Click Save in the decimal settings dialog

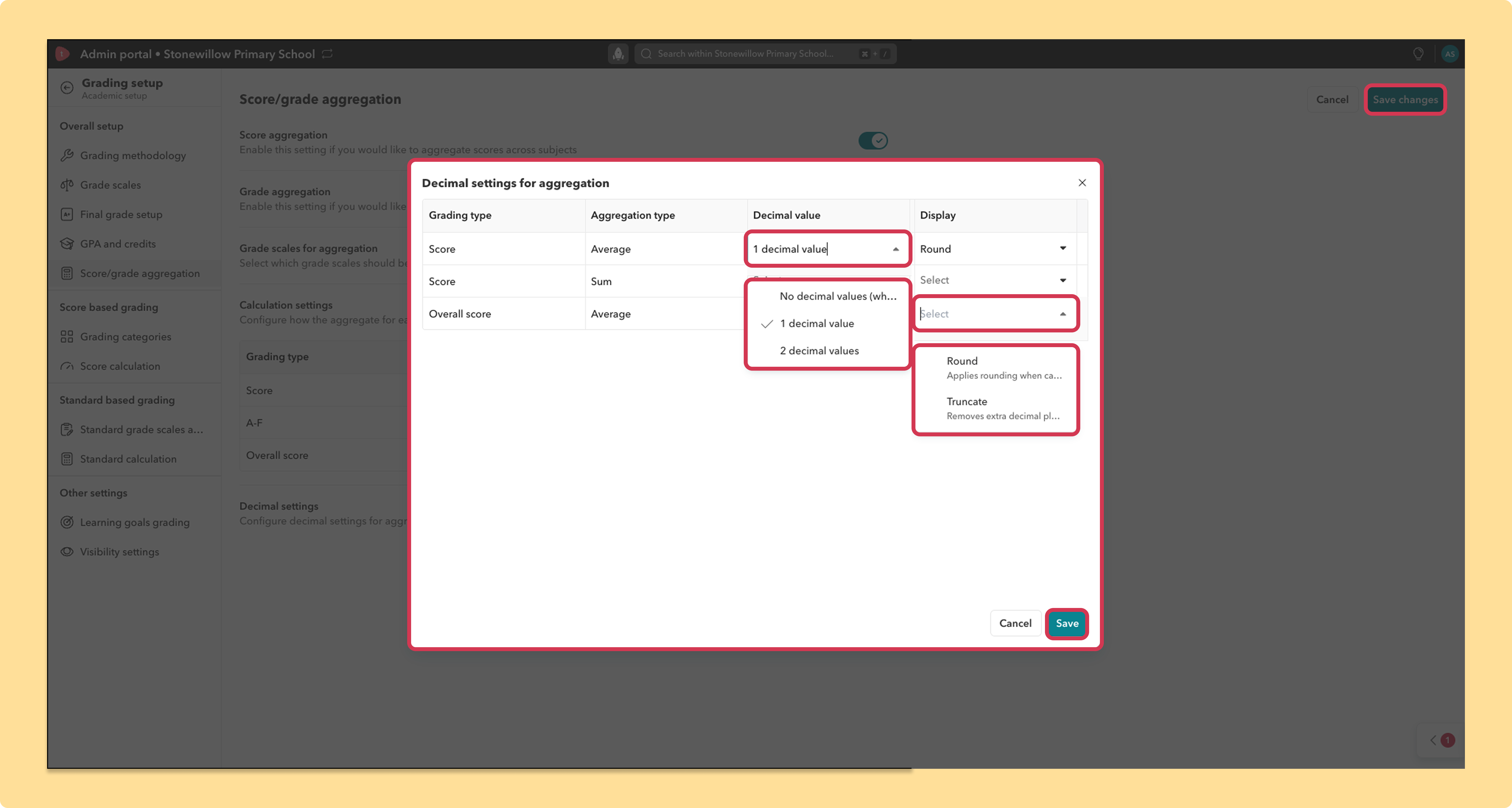point(1067,623)
